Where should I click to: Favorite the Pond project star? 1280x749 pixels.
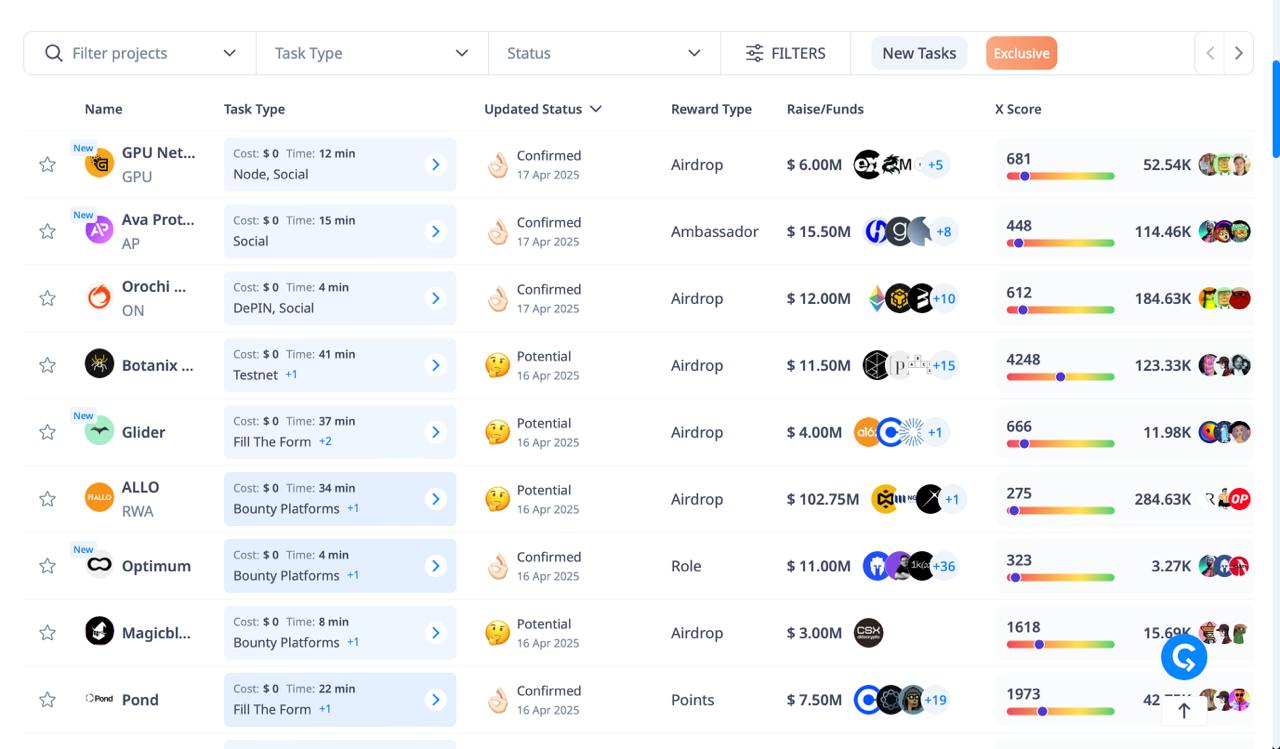(47, 700)
